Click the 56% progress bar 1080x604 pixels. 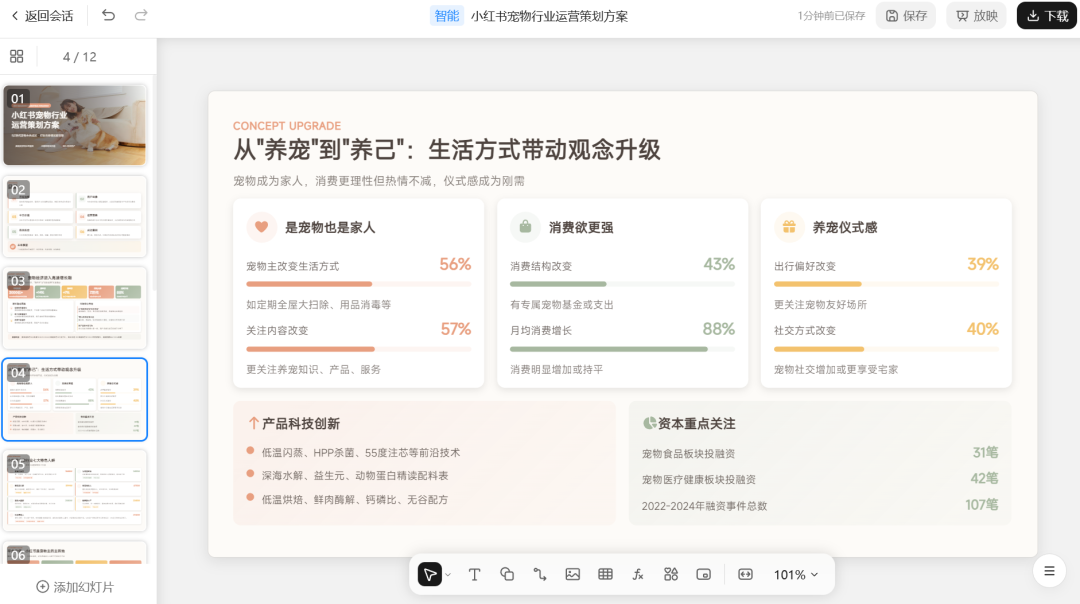coord(359,284)
